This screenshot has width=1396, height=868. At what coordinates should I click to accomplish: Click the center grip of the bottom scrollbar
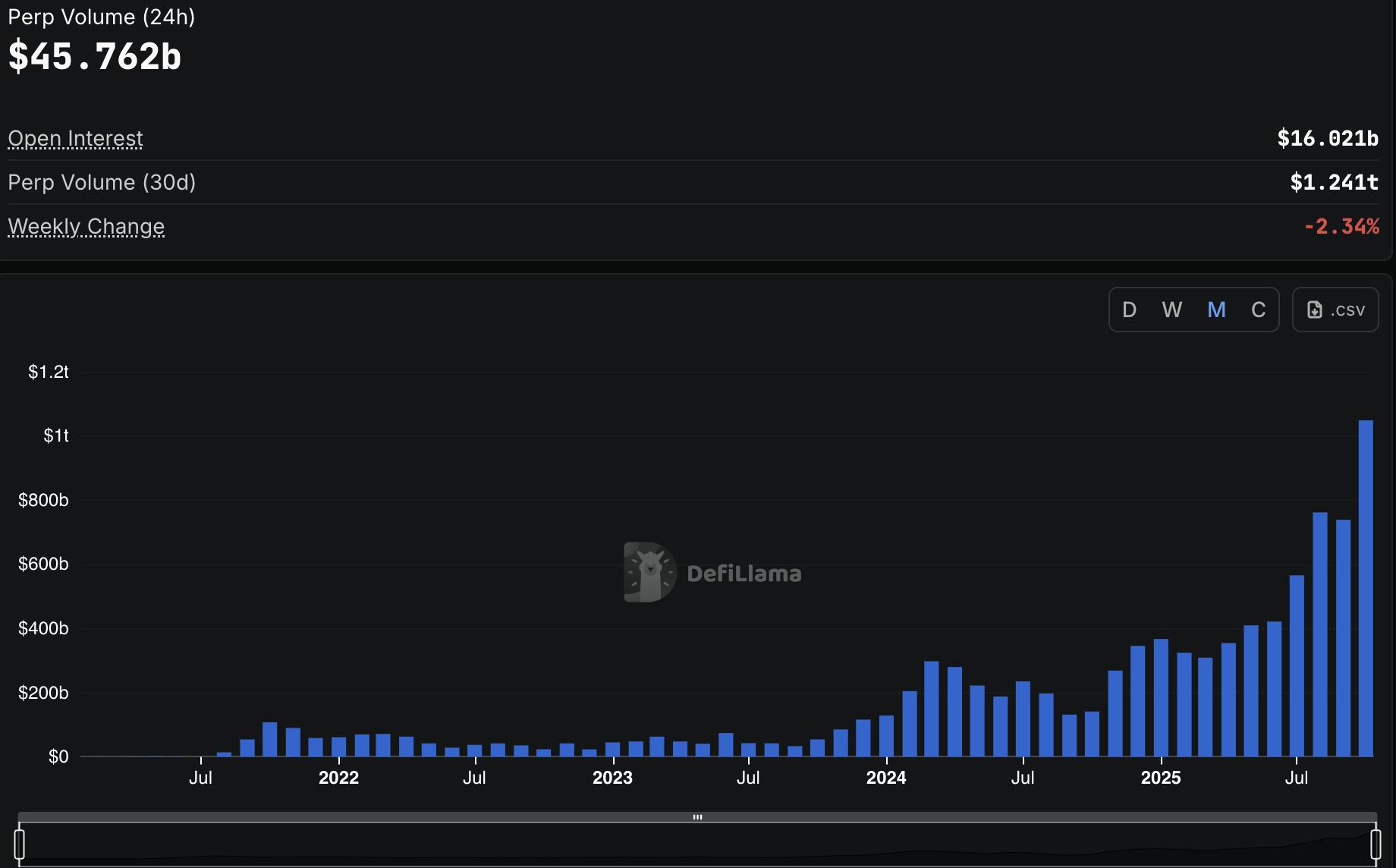tap(698, 817)
